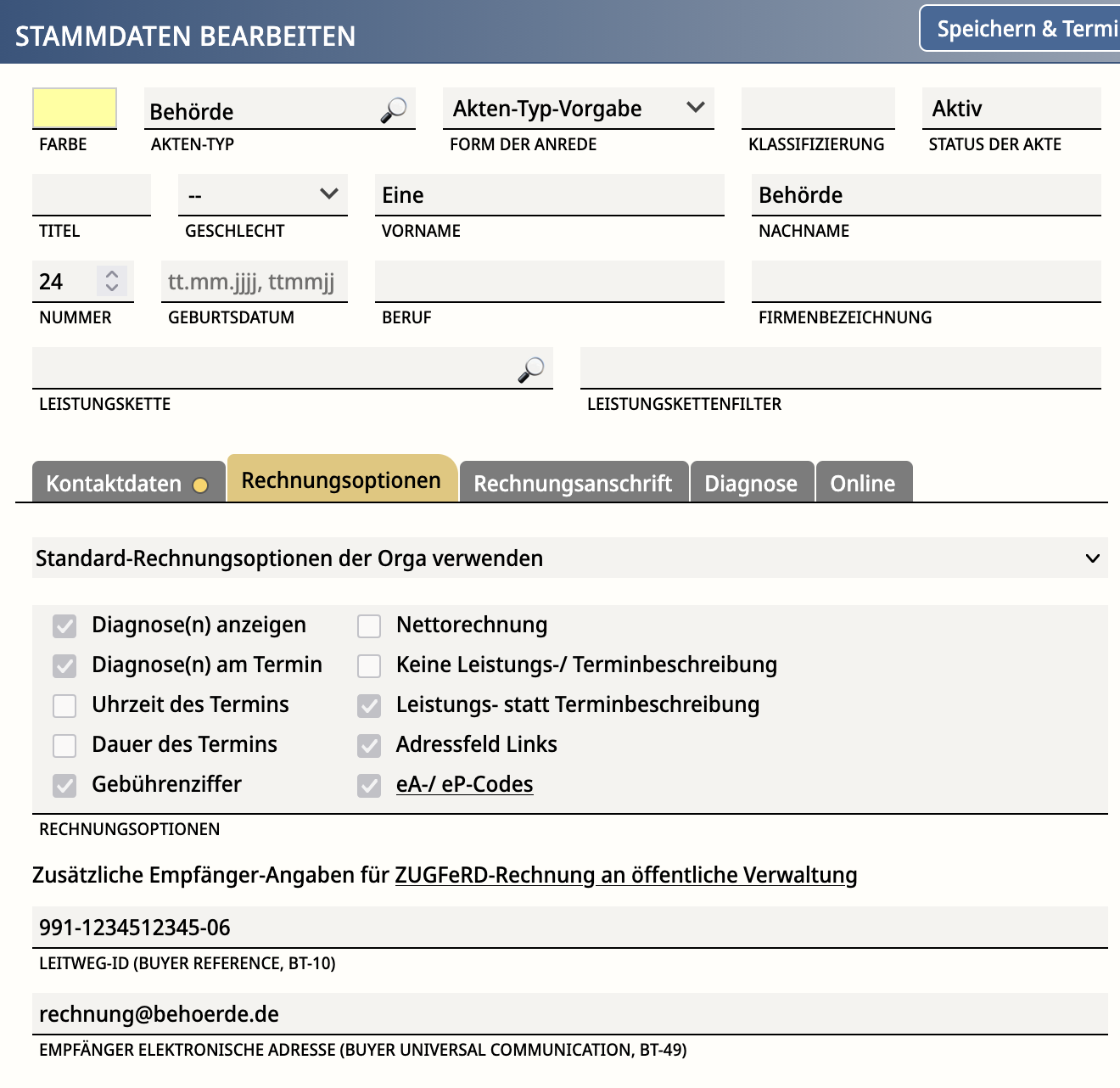Click the search icon in Leistungskette field
Image resolution: width=1120 pixels, height=1088 pixels.
531,369
